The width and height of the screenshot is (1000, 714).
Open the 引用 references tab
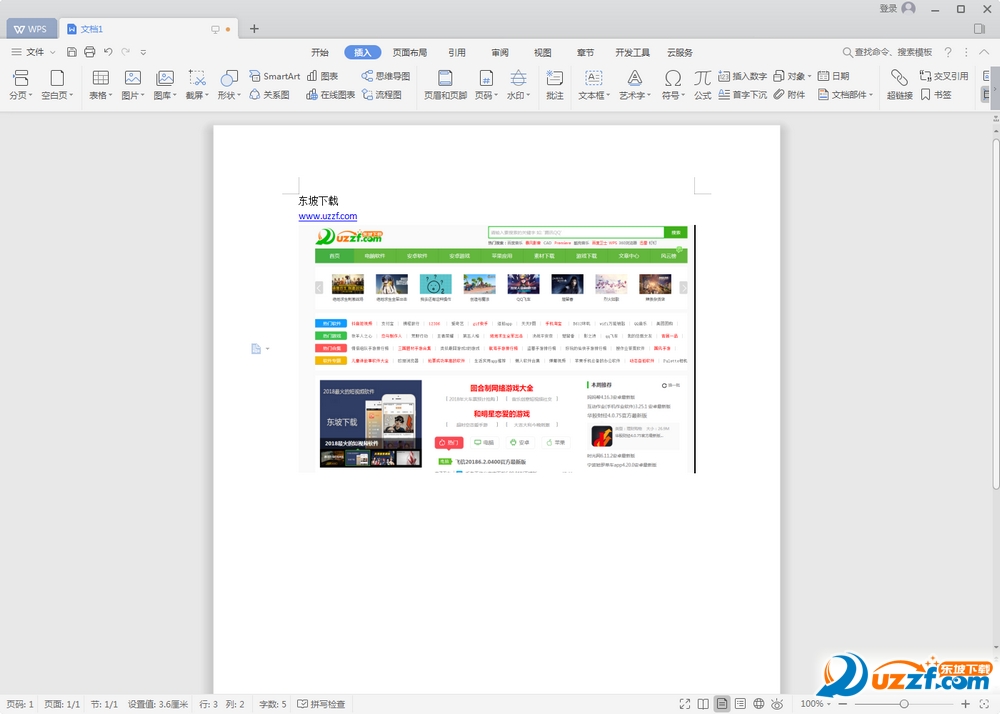pos(457,52)
